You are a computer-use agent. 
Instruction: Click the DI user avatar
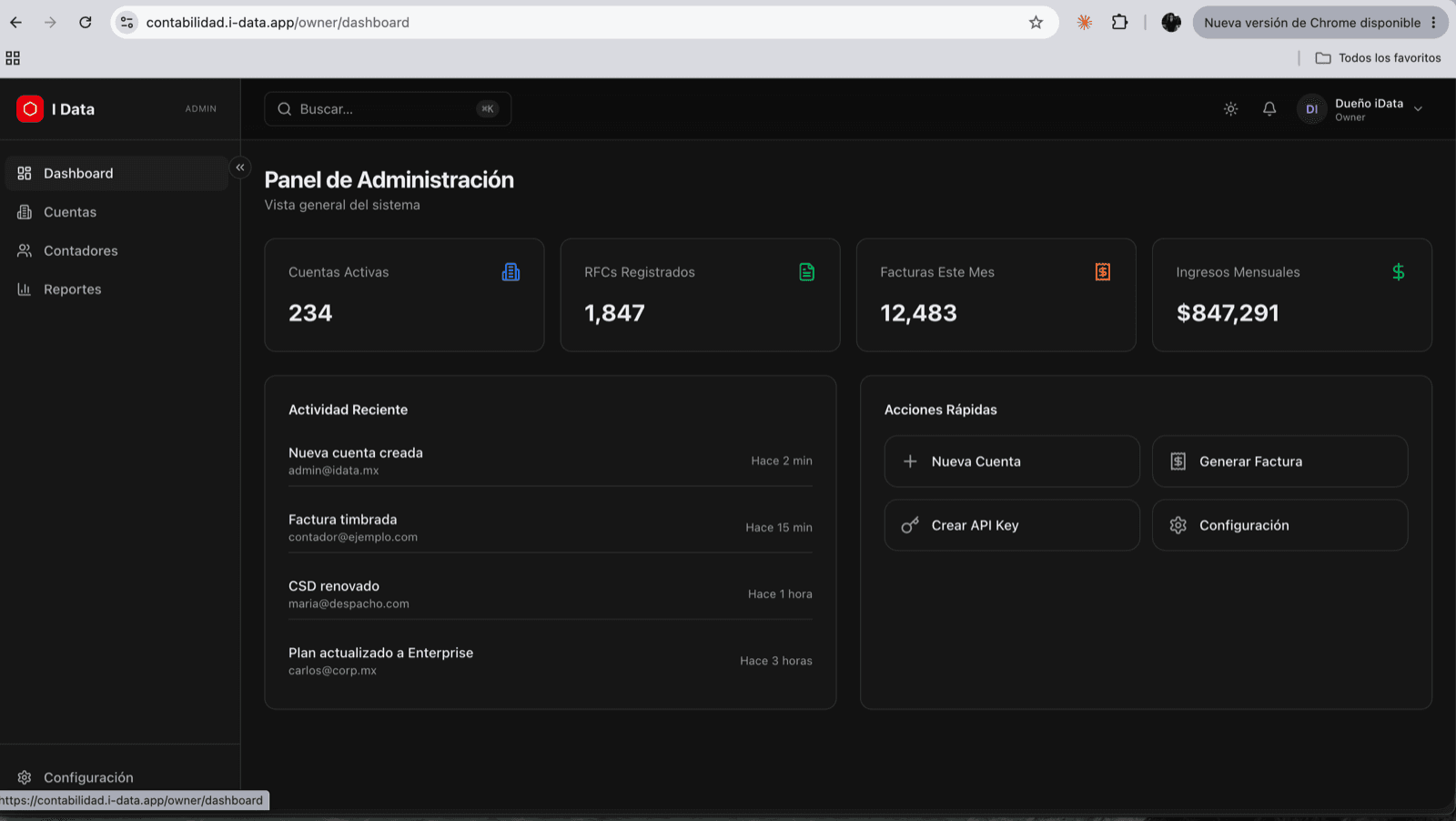pyautogui.click(x=1311, y=109)
